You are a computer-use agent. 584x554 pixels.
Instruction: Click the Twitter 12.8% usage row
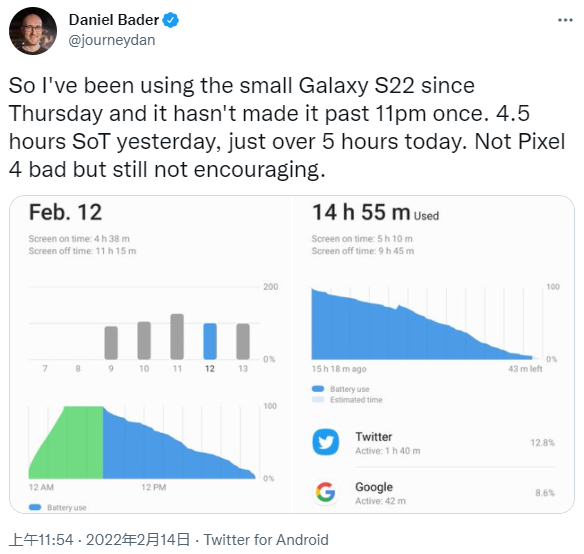[x=434, y=443]
